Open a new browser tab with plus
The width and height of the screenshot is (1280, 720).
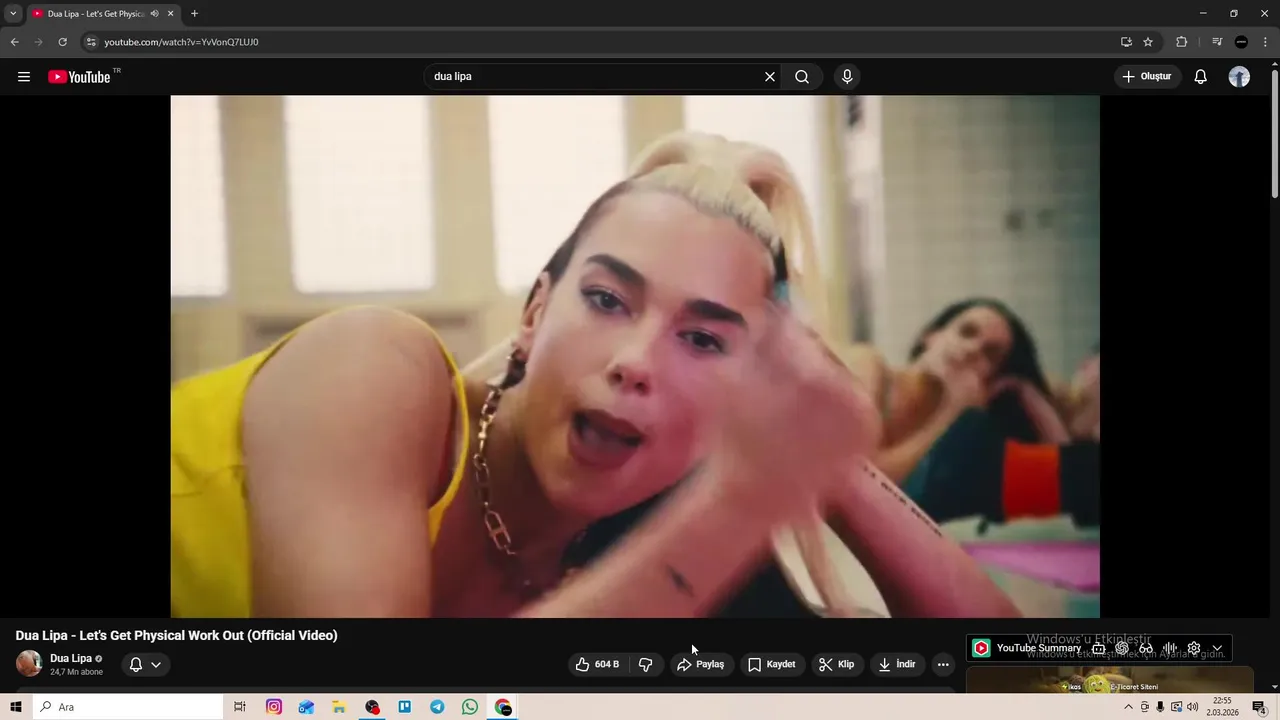click(x=194, y=14)
